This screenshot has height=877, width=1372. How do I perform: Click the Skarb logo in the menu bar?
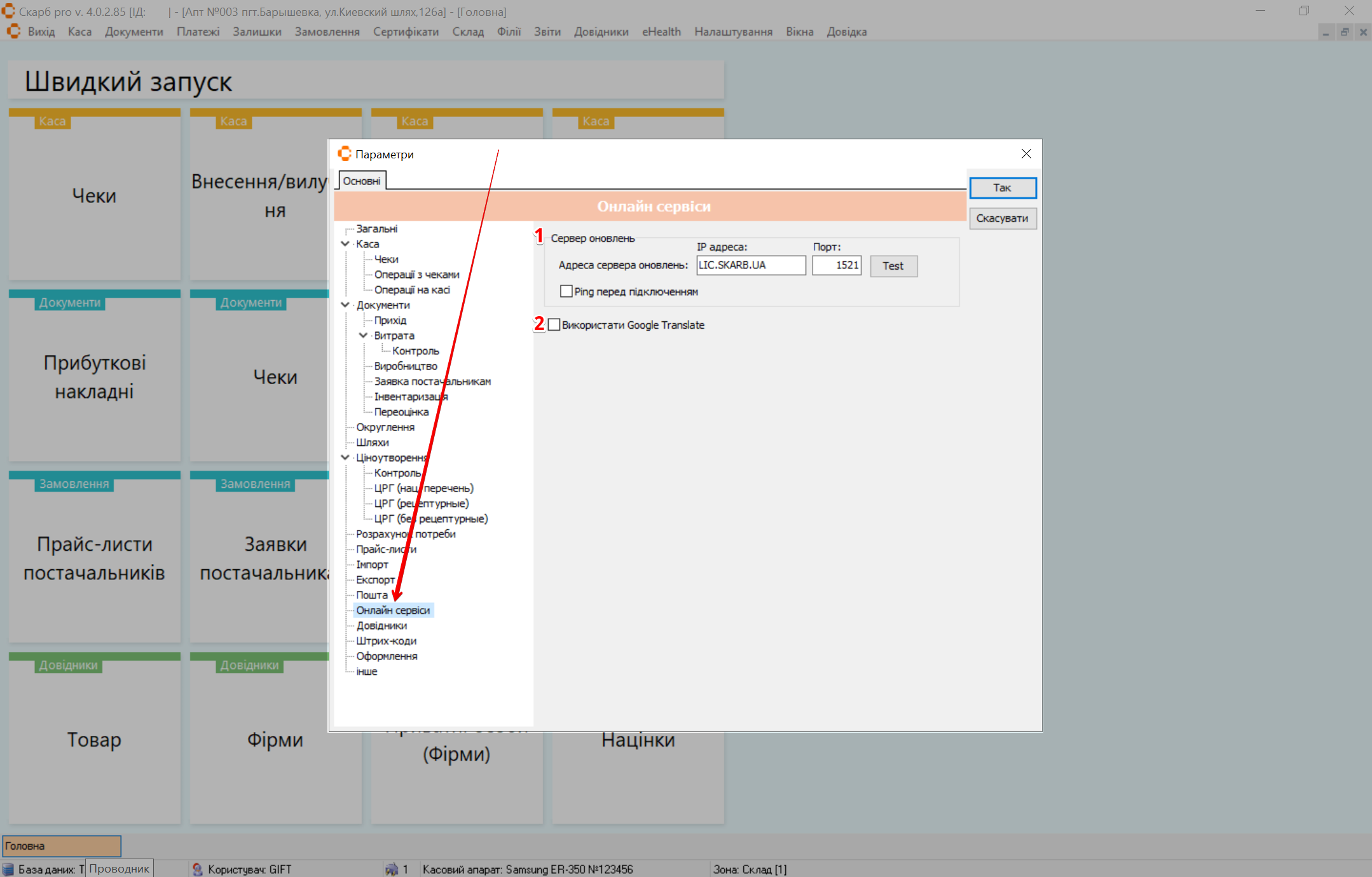[13, 31]
